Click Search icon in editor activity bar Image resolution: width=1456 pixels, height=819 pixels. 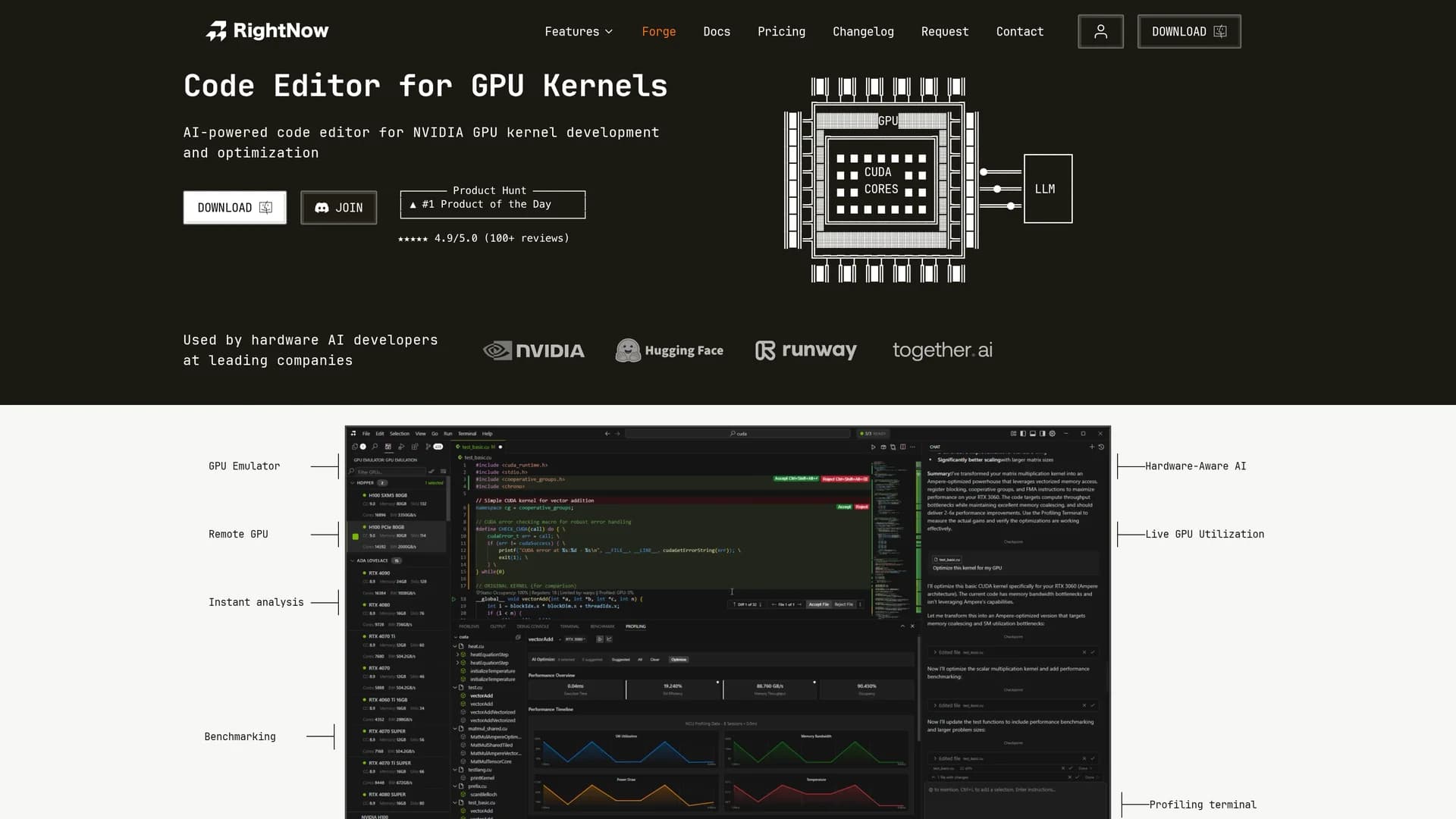[x=375, y=447]
